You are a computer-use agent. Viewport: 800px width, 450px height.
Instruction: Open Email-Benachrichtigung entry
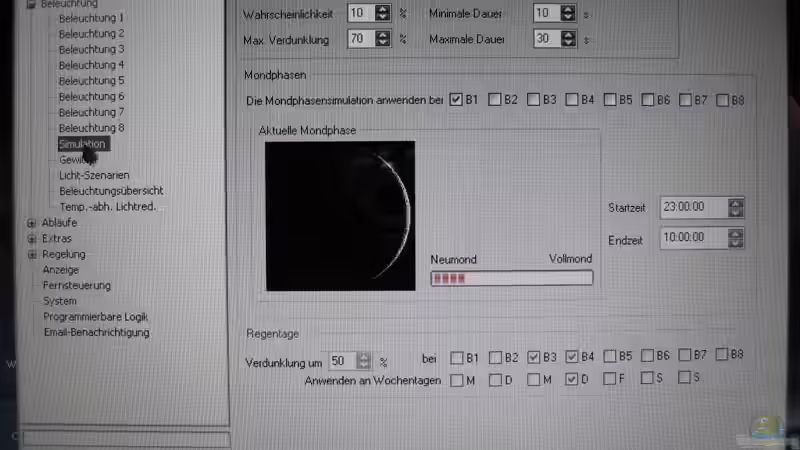pos(96,333)
